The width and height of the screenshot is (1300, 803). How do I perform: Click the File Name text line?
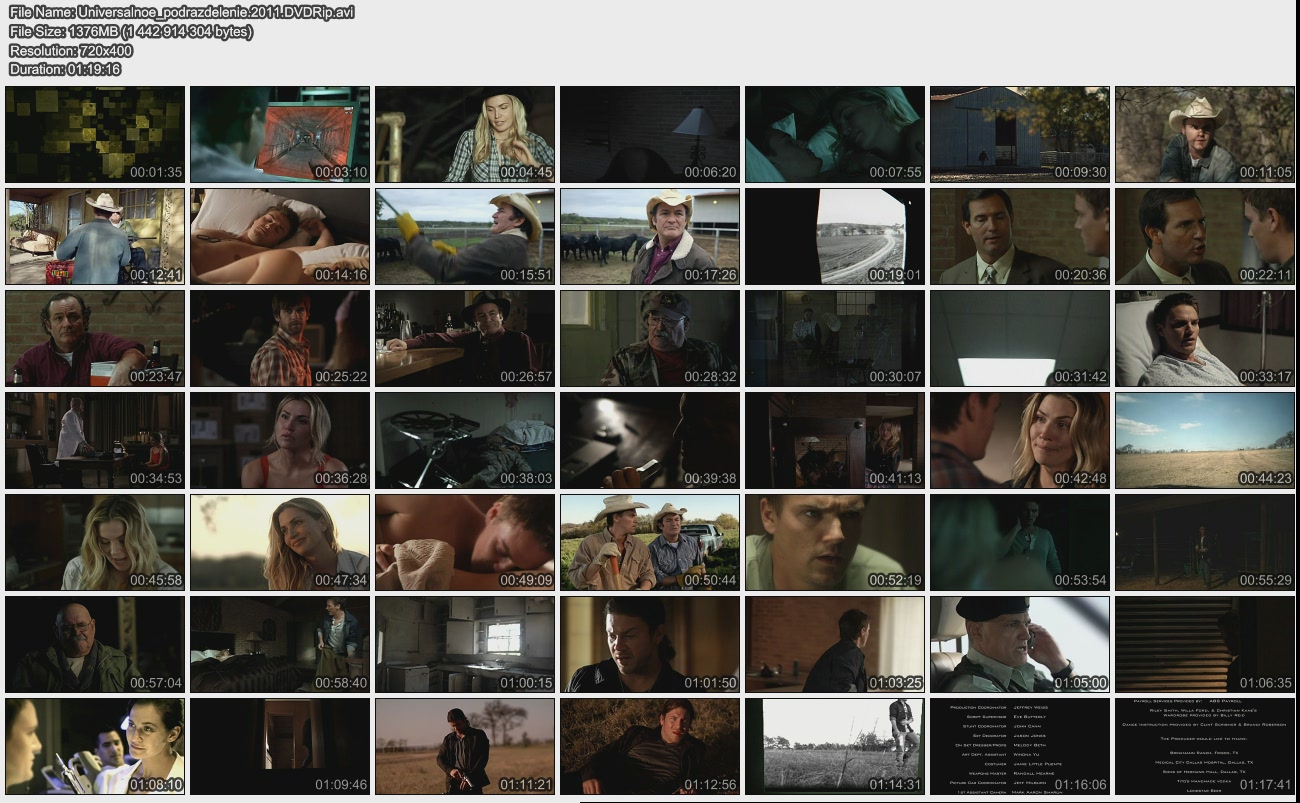(181, 12)
